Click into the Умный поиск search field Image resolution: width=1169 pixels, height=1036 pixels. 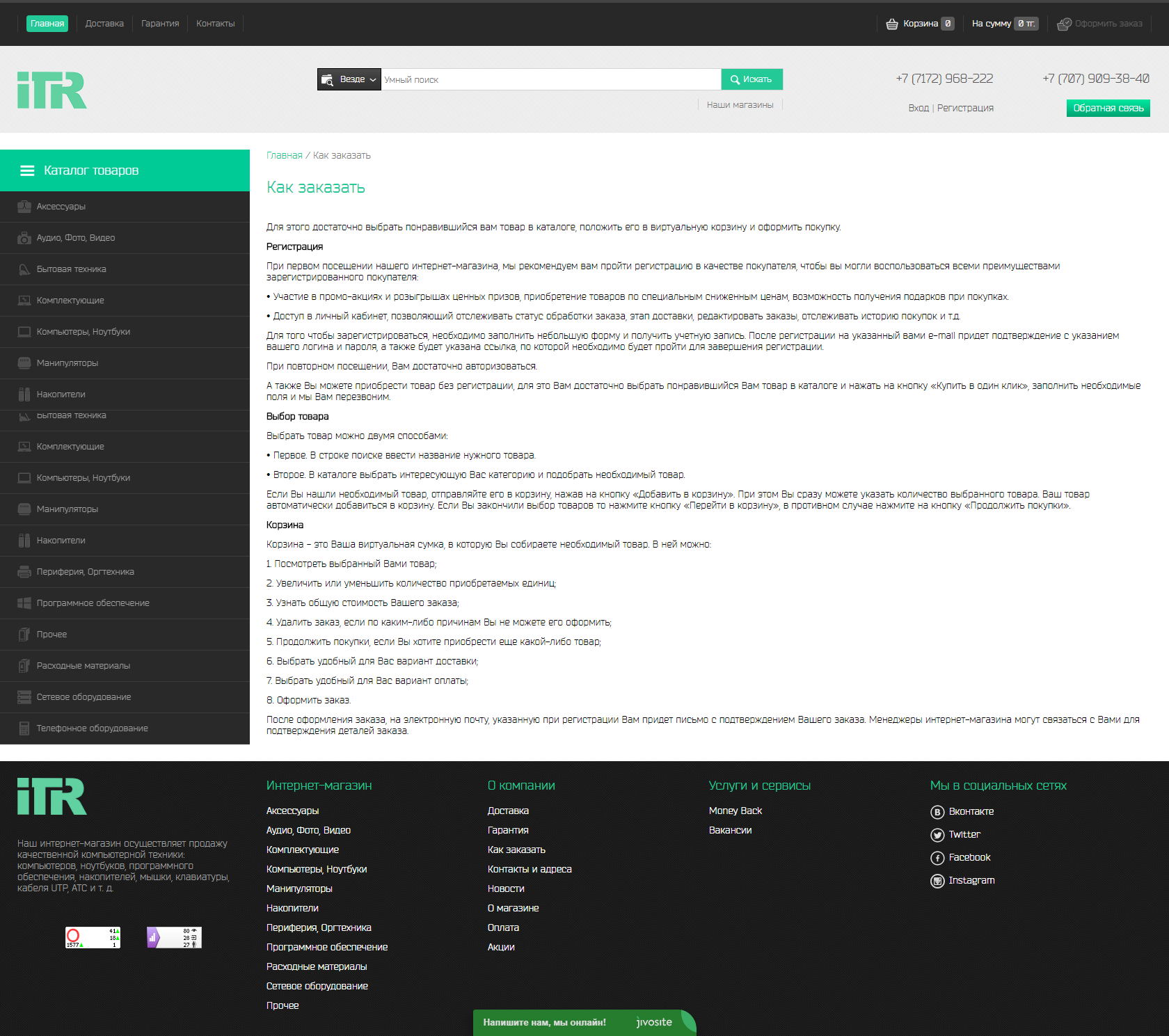[x=551, y=79]
